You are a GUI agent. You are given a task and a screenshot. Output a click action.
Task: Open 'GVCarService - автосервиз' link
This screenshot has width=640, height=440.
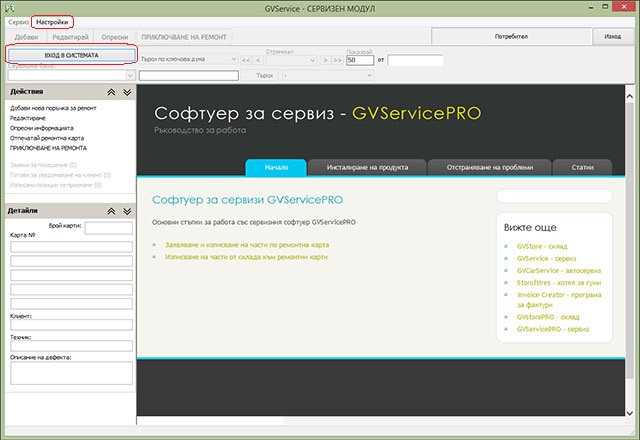559,271
